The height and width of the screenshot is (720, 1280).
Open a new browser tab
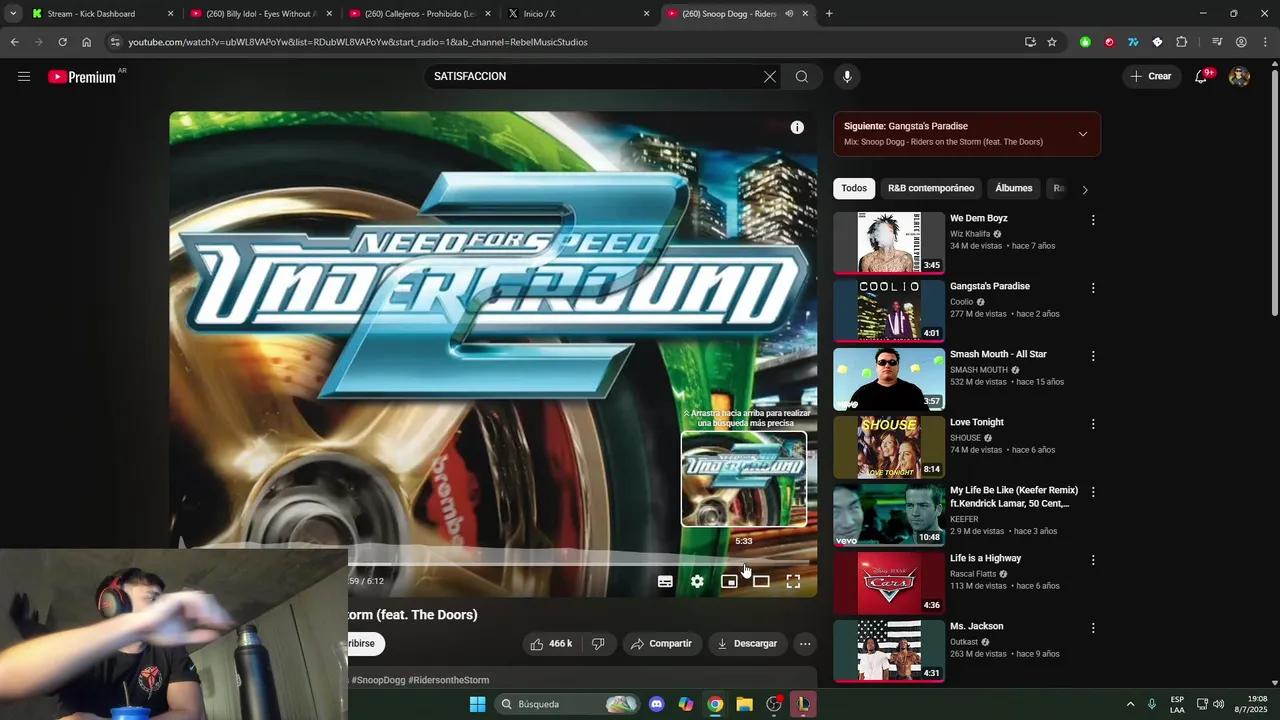point(829,14)
